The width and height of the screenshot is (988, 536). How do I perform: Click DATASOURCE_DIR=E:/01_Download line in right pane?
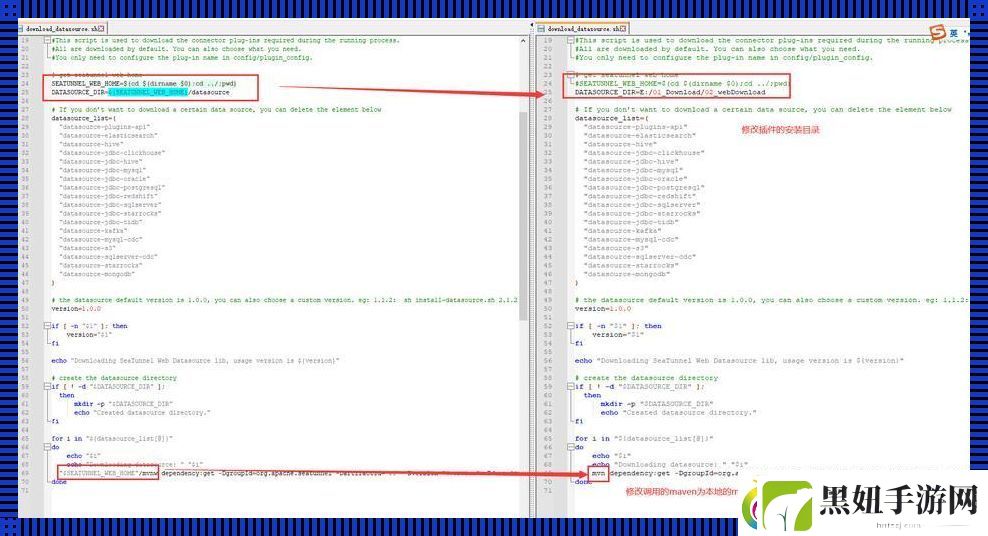[x=670, y=92]
